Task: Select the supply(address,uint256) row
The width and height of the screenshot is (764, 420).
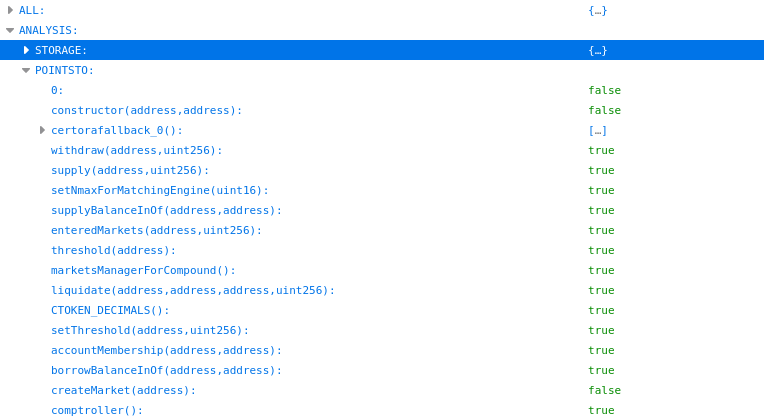Action: point(130,170)
